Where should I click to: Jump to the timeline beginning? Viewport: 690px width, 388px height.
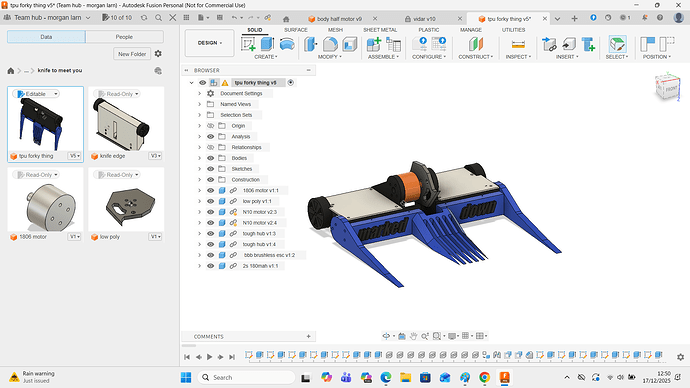point(187,357)
